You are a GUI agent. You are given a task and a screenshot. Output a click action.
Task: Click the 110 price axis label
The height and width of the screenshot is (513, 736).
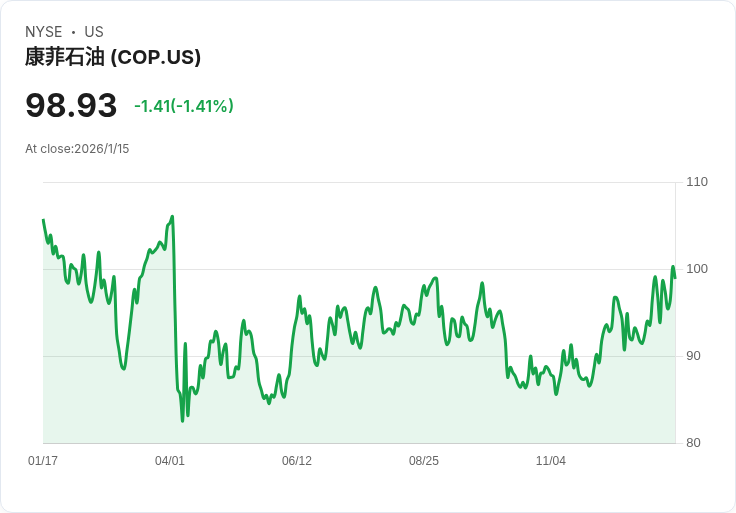[697, 182]
